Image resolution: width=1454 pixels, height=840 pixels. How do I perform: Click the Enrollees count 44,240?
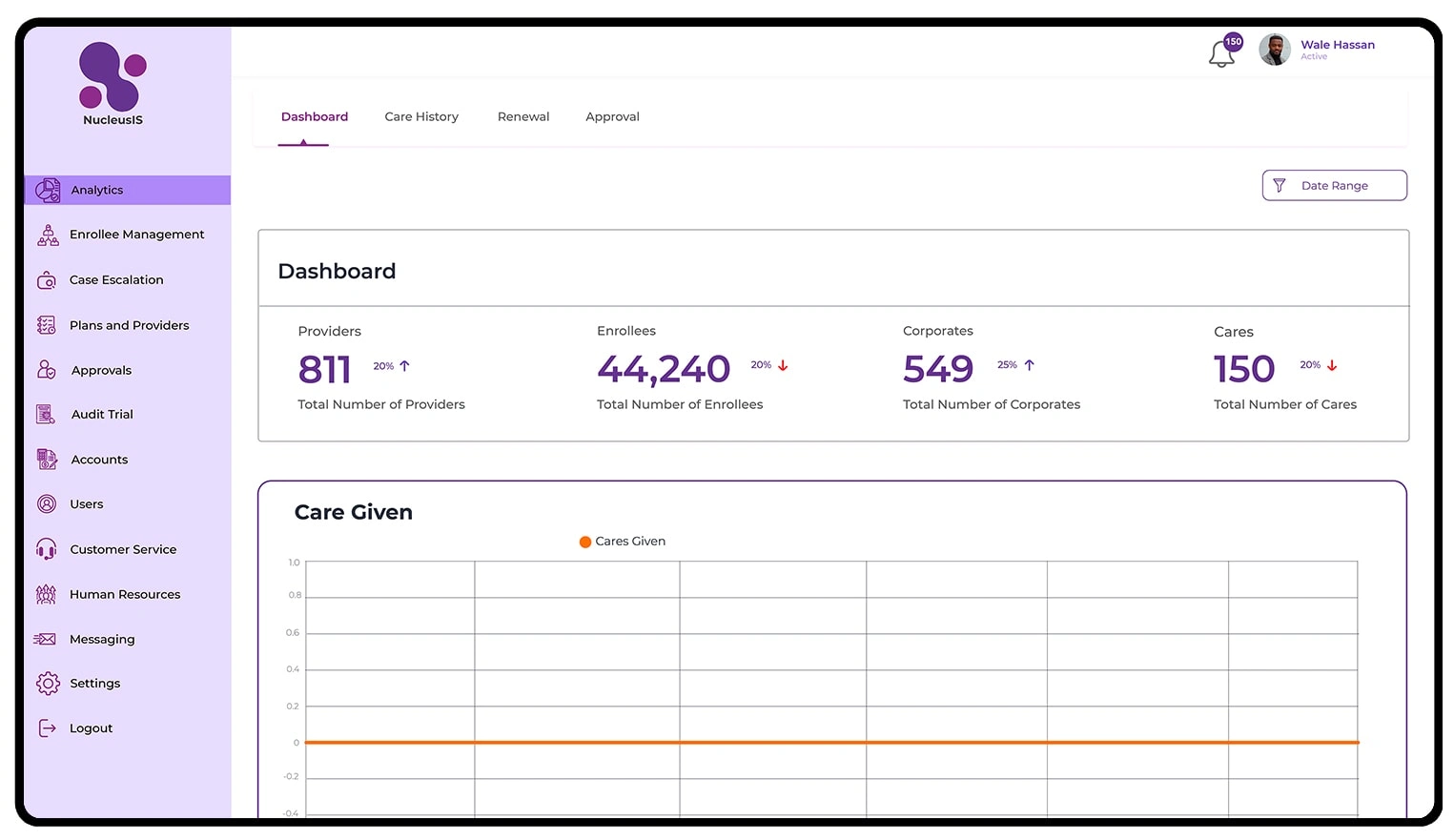664,369
